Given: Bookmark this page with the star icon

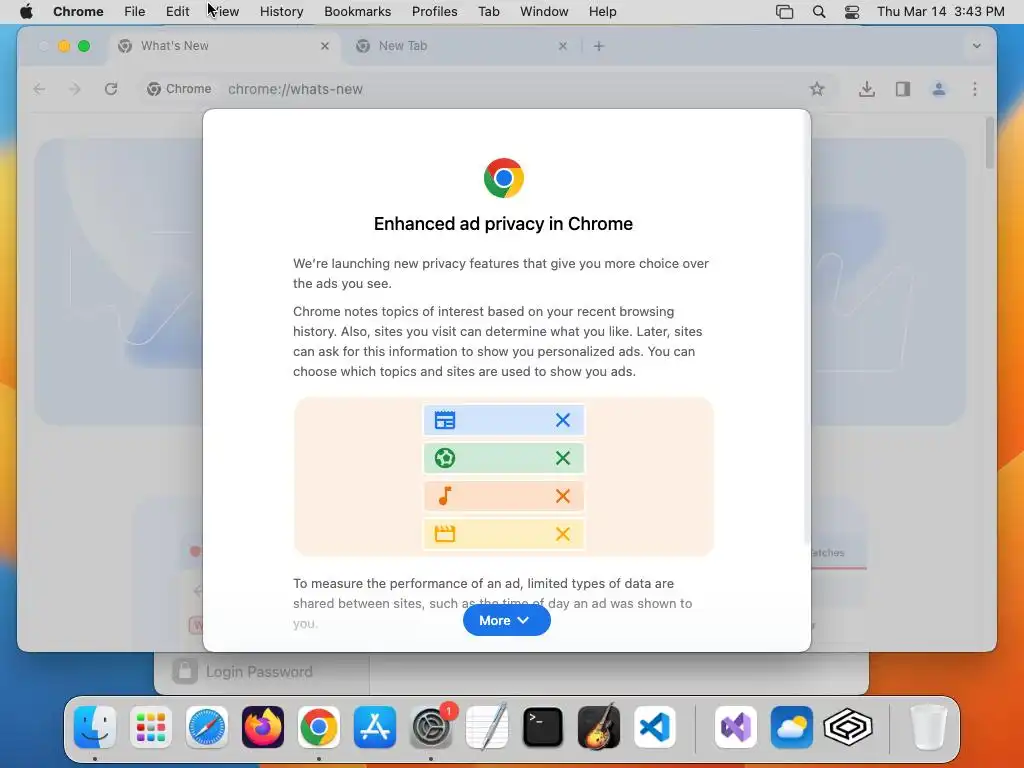Looking at the screenshot, I should pyautogui.click(x=816, y=89).
